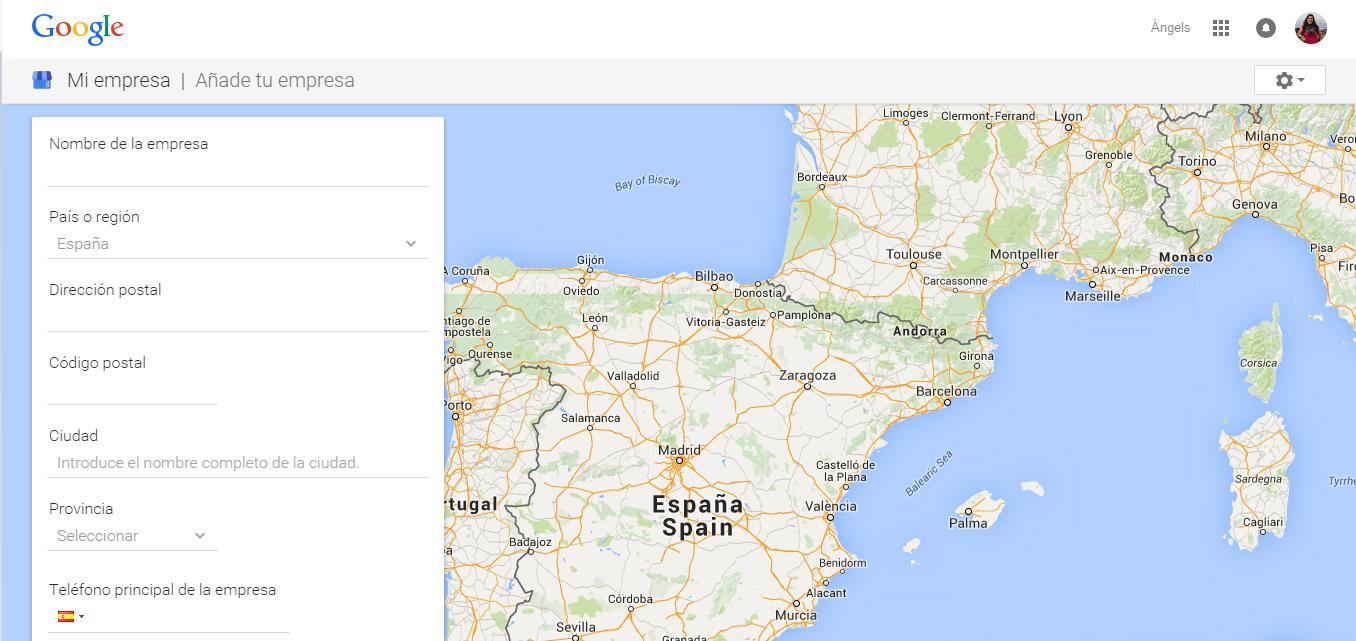This screenshot has height=641, width=1356.
Task: Open the notifications bell
Action: coord(1265,28)
